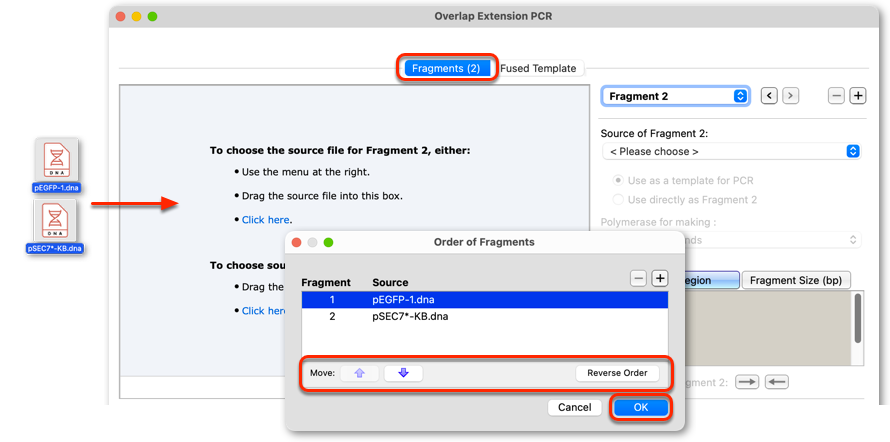Select the Fragments (2) tab
The image size is (890, 442).
(446, 69)
